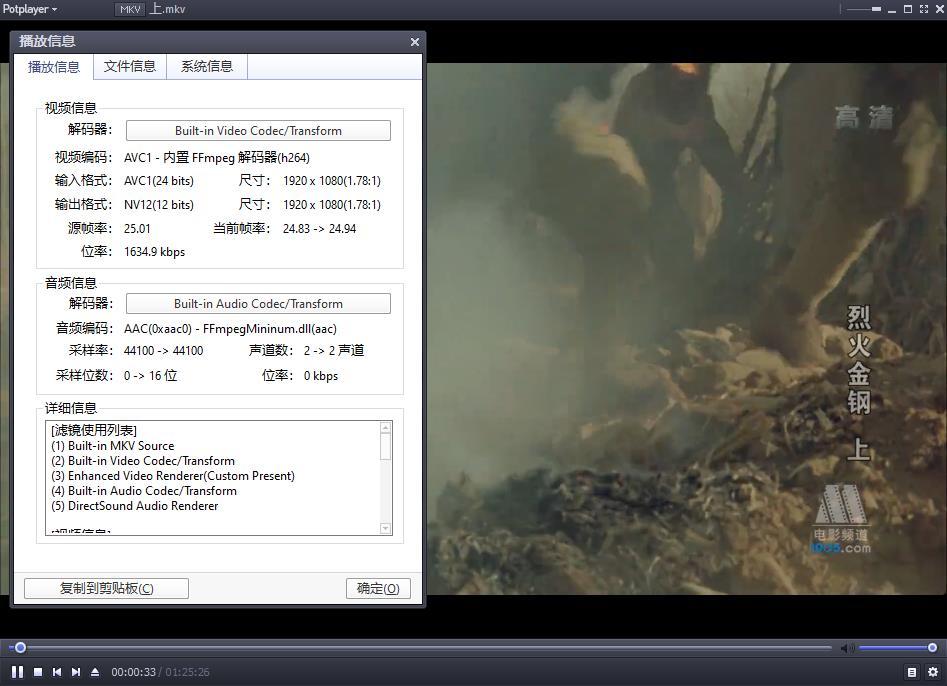Open the settings gear in control bar

pyautogui.click(x=933, y=672)
